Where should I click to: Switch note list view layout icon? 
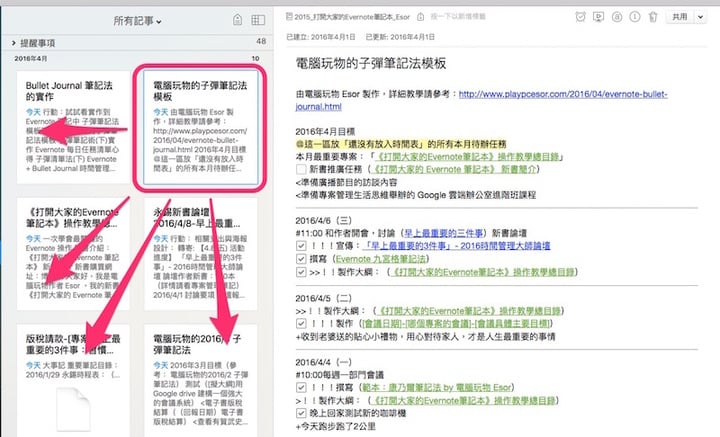(259, 20)
